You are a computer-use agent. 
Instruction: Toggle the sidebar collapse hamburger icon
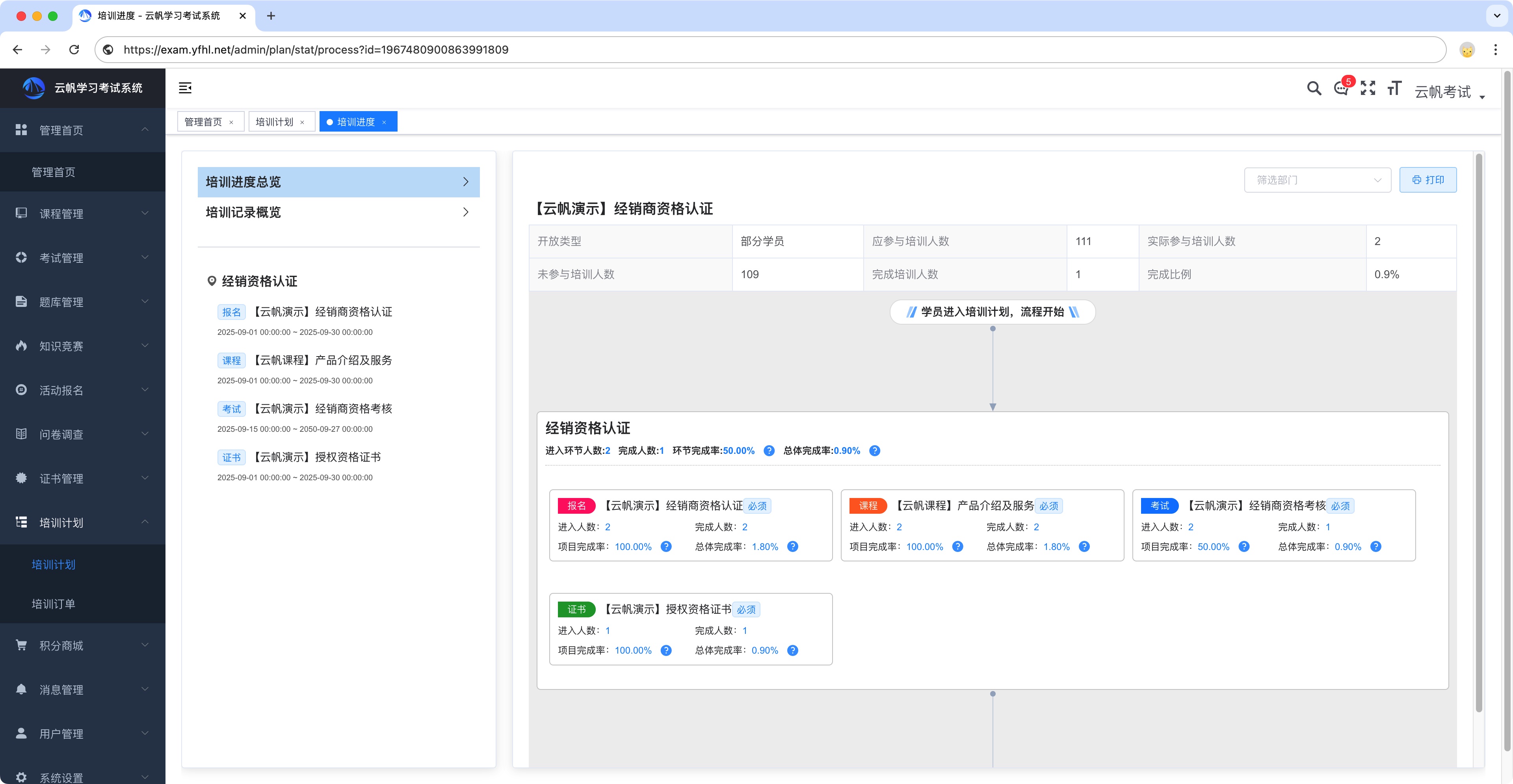pyautogui.click(x=185, y=88)
